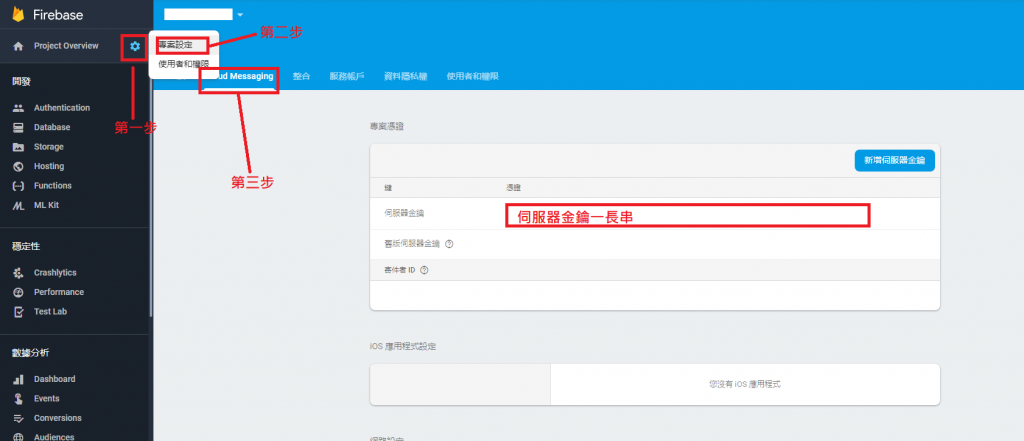
Task: Open Conversions in the sidebar
Action: coord(58,418)
